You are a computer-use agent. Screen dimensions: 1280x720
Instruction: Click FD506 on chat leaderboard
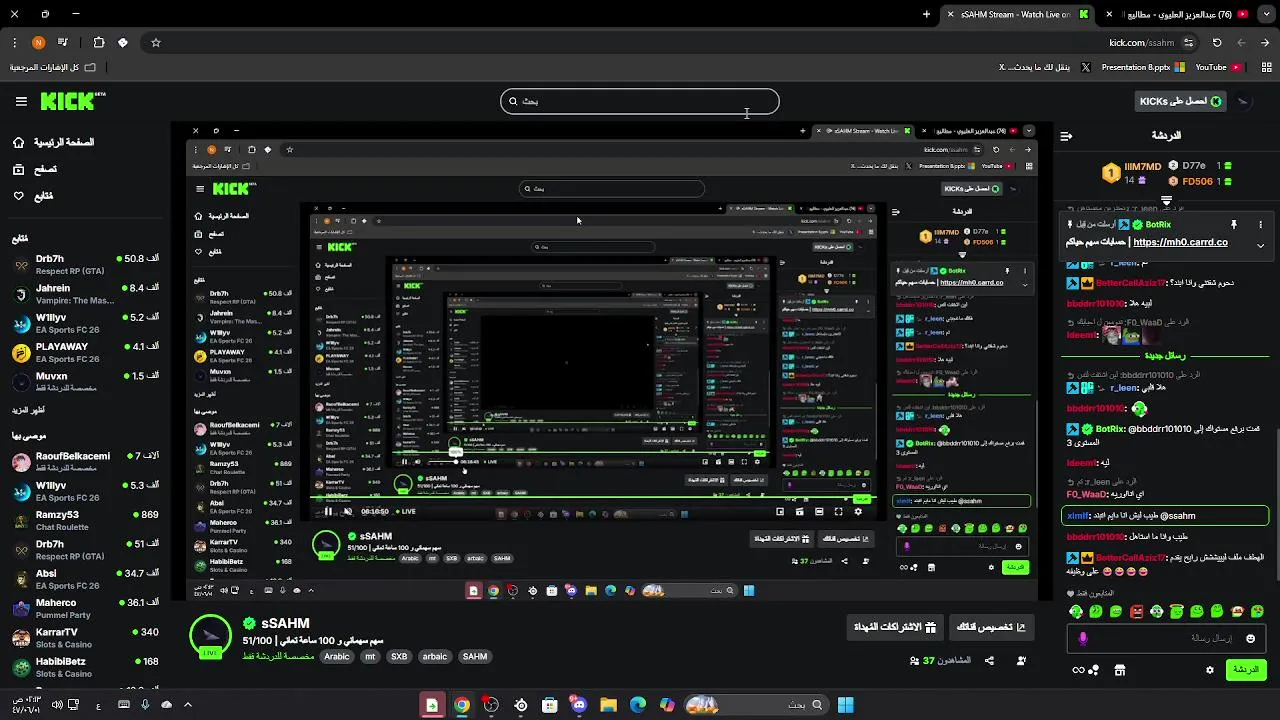pos(1197,181)
